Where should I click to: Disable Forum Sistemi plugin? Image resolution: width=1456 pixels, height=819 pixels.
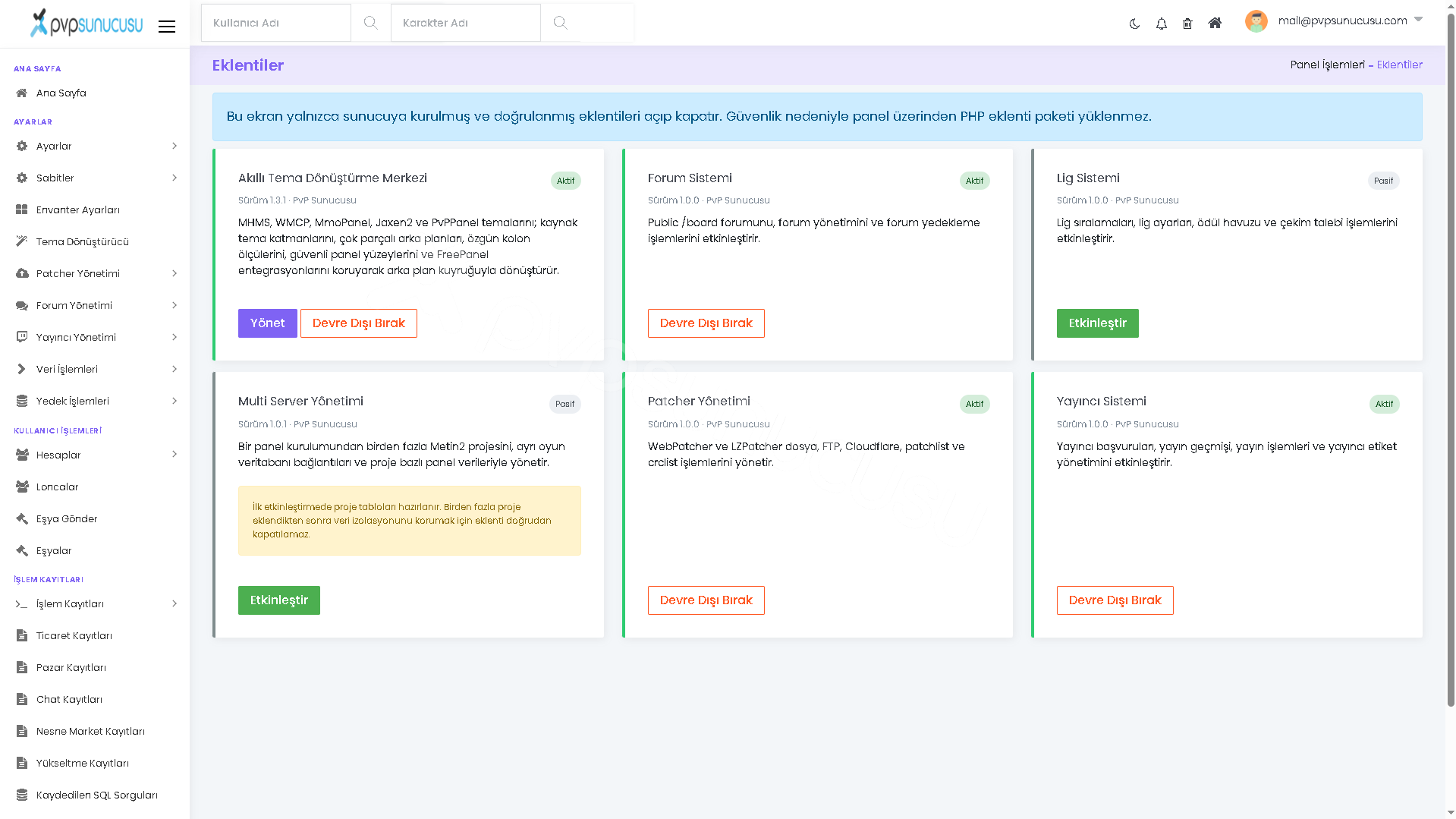point(706,323)
